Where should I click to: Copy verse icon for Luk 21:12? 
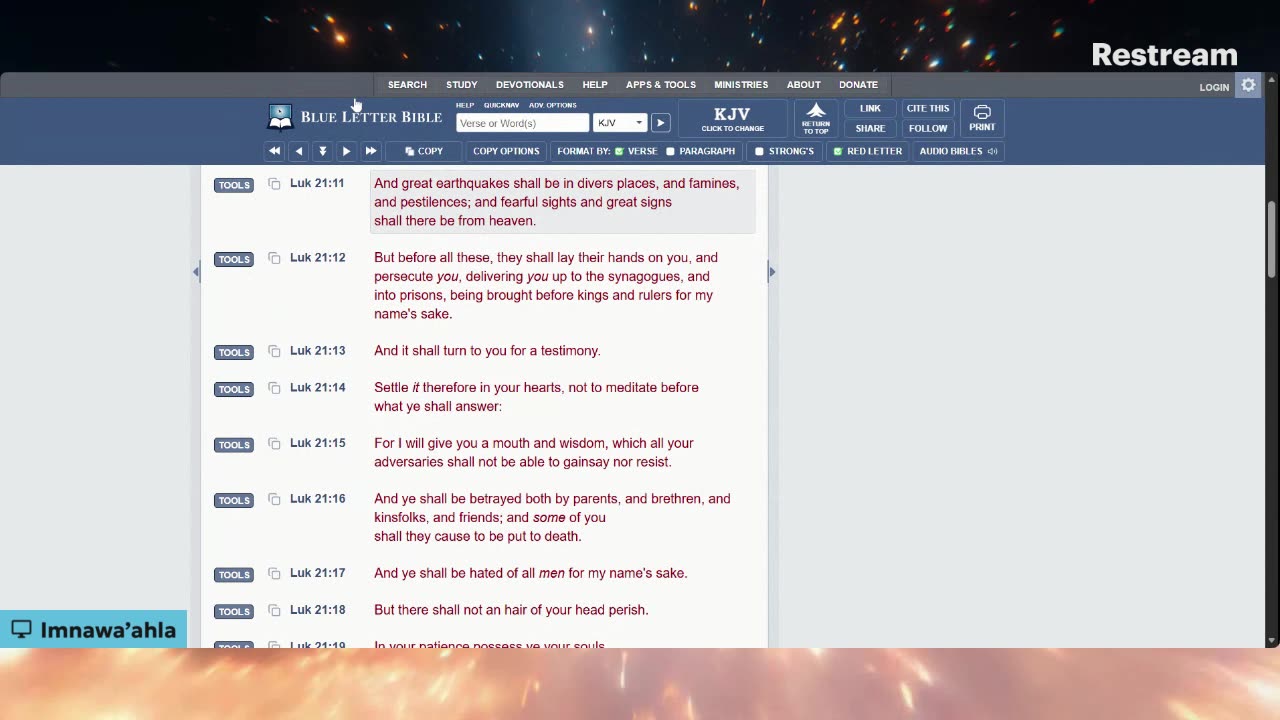click(x=274, y=259)
